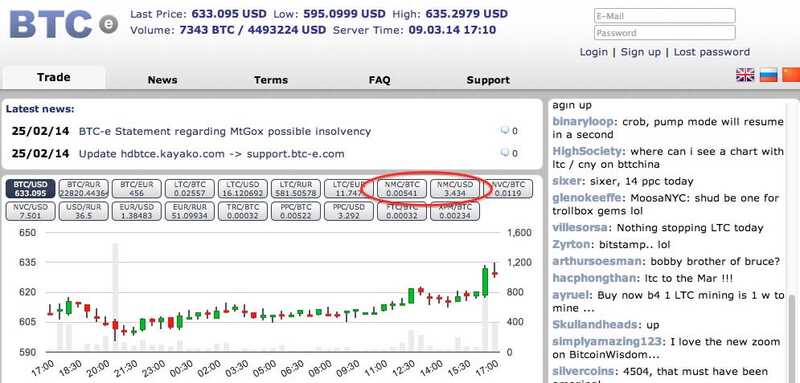Click chat username villesorsa
Screen dimensions: 800x383
click(580, 227)
